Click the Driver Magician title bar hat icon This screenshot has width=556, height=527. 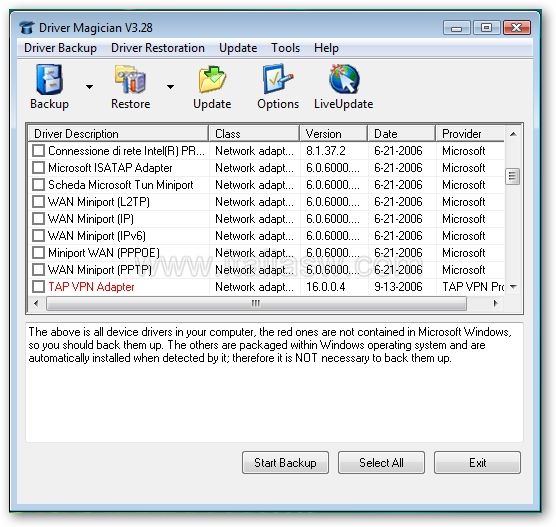click(27, 28)
